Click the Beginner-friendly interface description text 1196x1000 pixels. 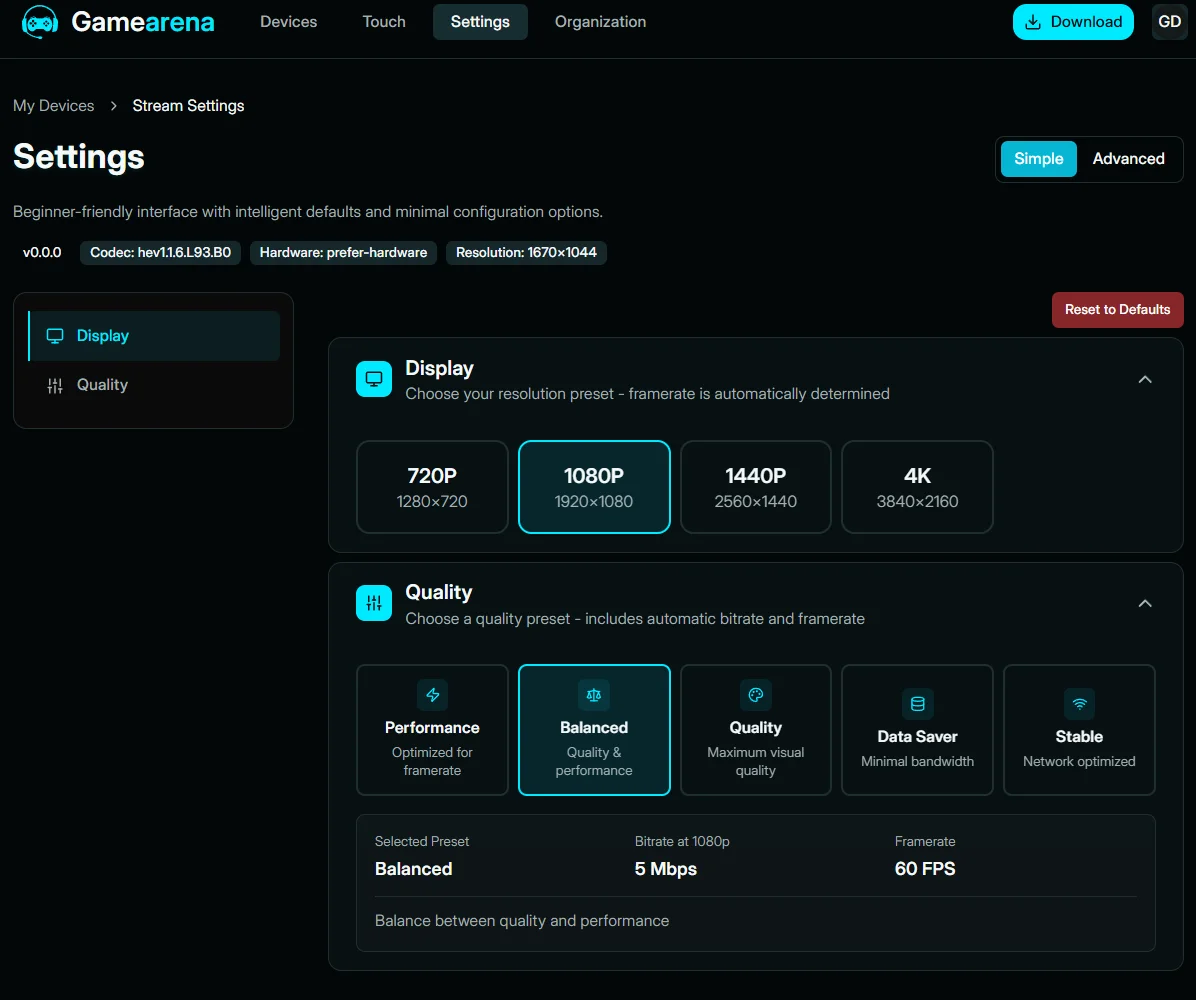tap(308, 212)
